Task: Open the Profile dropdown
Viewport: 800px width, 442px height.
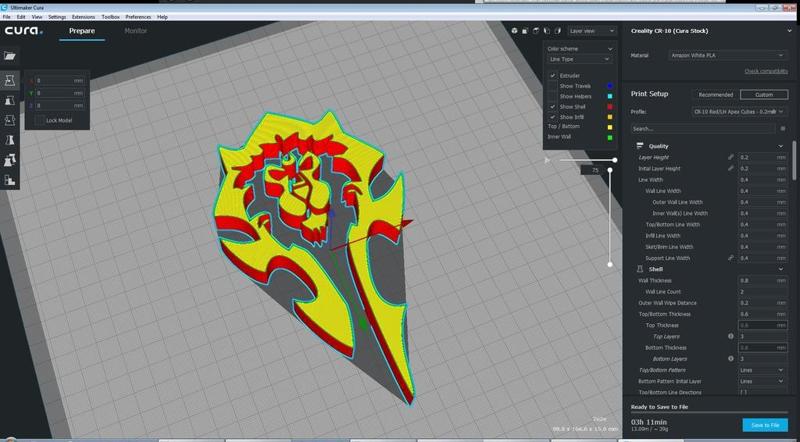Action: click(738, 111)
